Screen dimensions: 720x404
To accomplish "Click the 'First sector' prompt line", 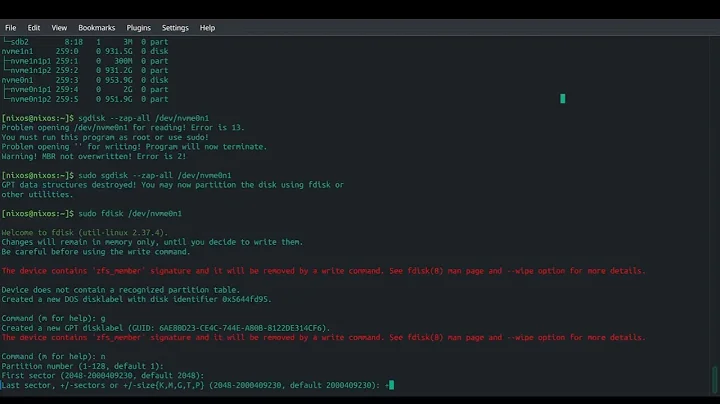I will [102, 376].
